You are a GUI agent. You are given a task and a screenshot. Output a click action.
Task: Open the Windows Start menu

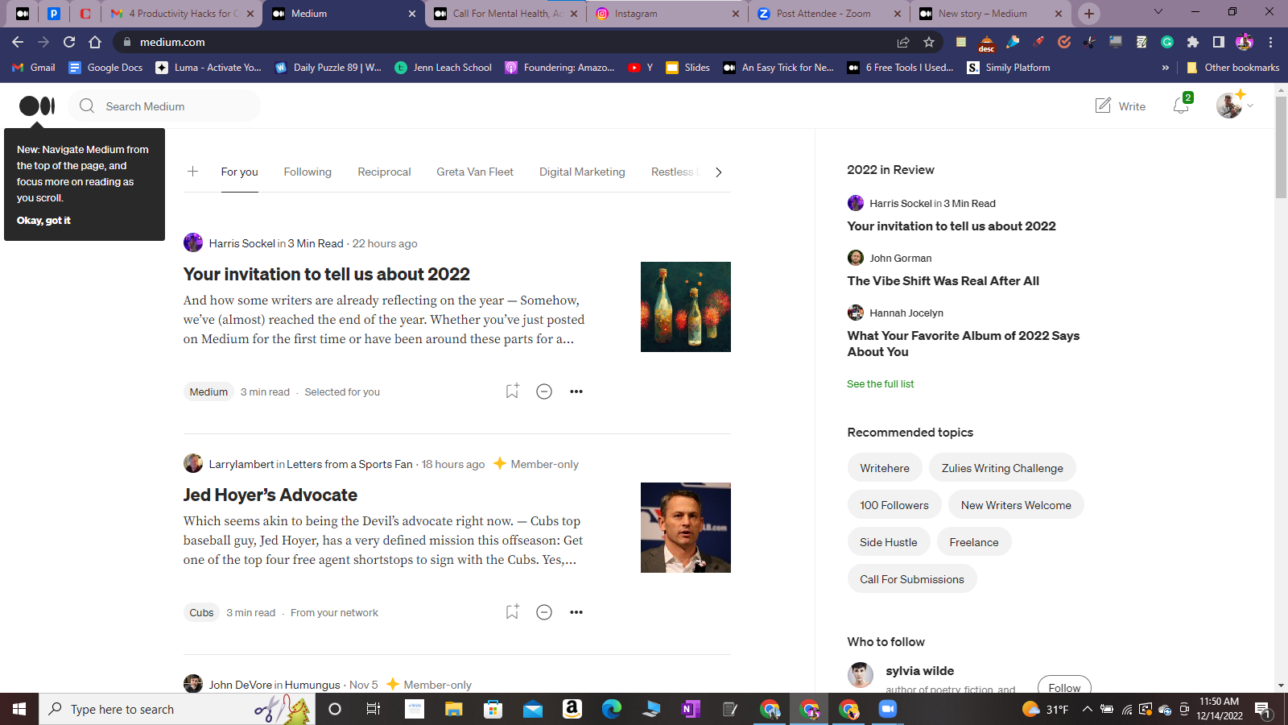pos(19,709)
